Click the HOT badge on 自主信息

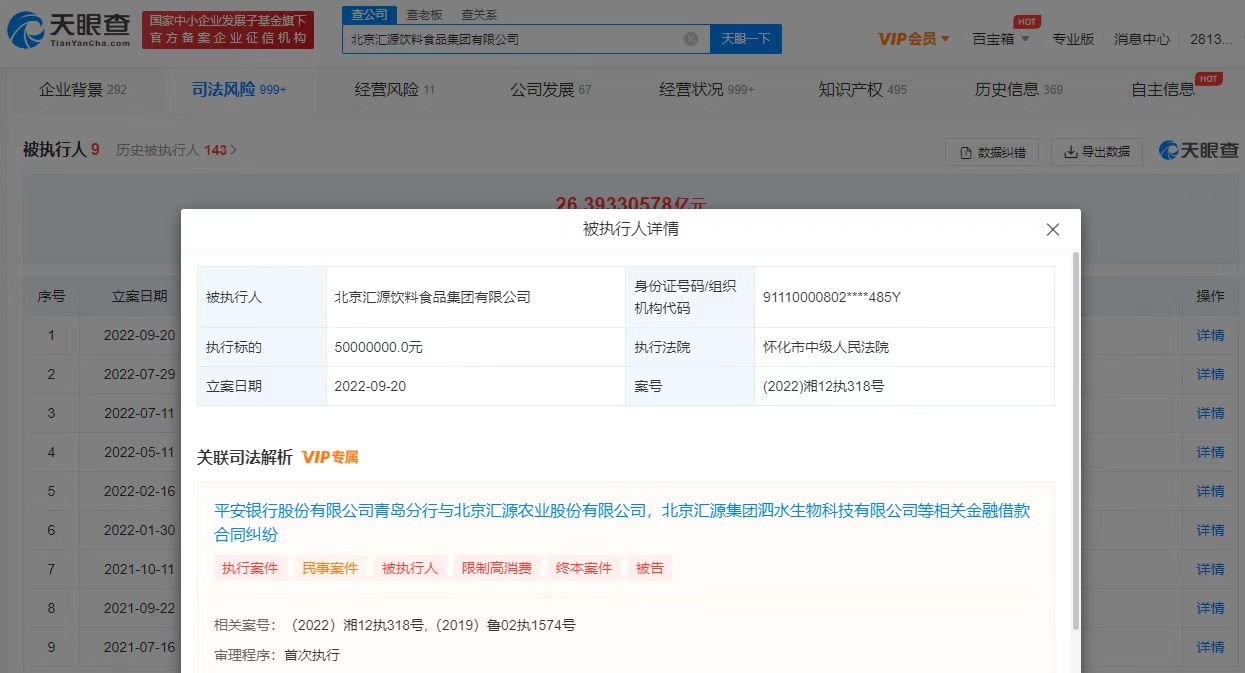tap(1209, 79)
